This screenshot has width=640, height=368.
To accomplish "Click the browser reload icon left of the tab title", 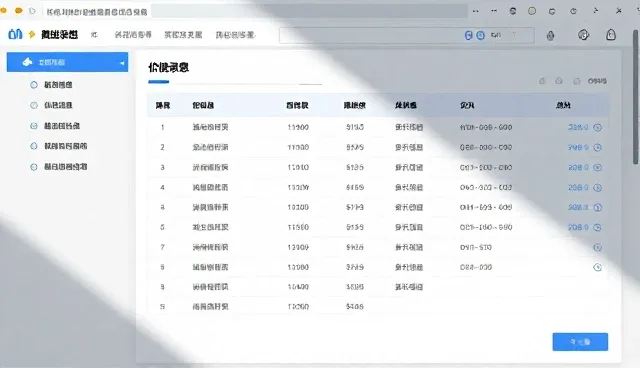I will click(x=32, y=11).
